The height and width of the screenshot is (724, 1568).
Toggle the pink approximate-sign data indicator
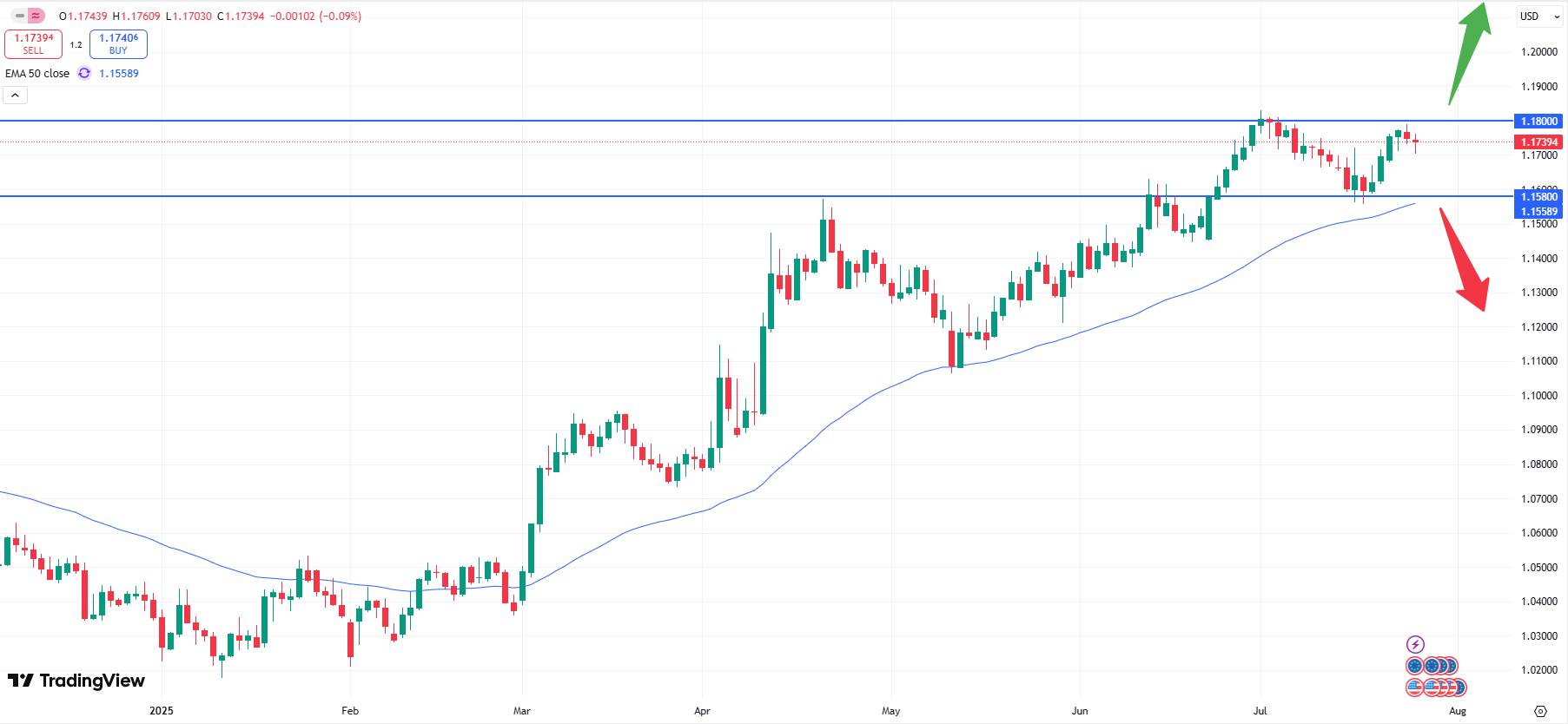tap(36, 16)
